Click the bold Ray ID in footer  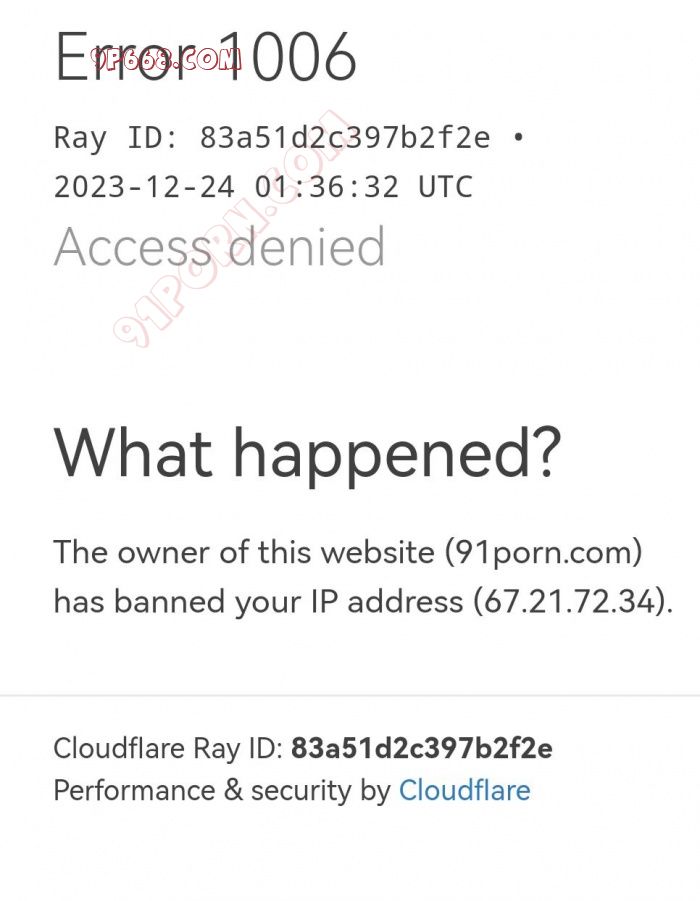(x=421, y=748)
